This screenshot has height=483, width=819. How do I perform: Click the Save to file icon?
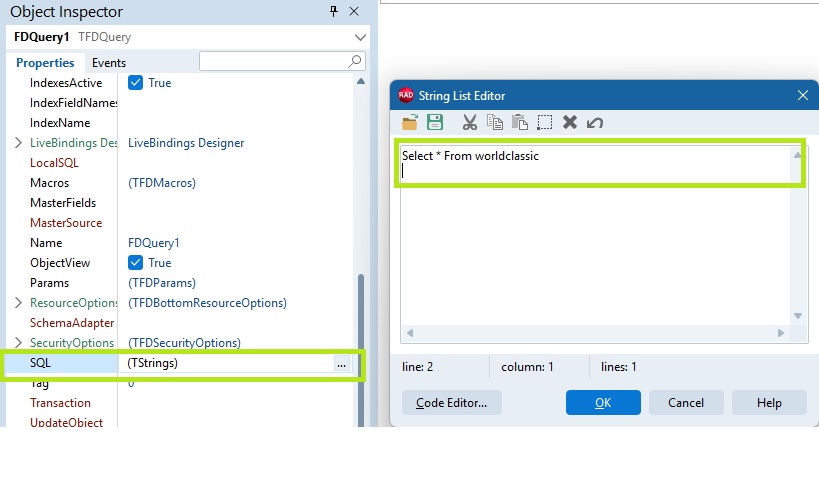435,123
